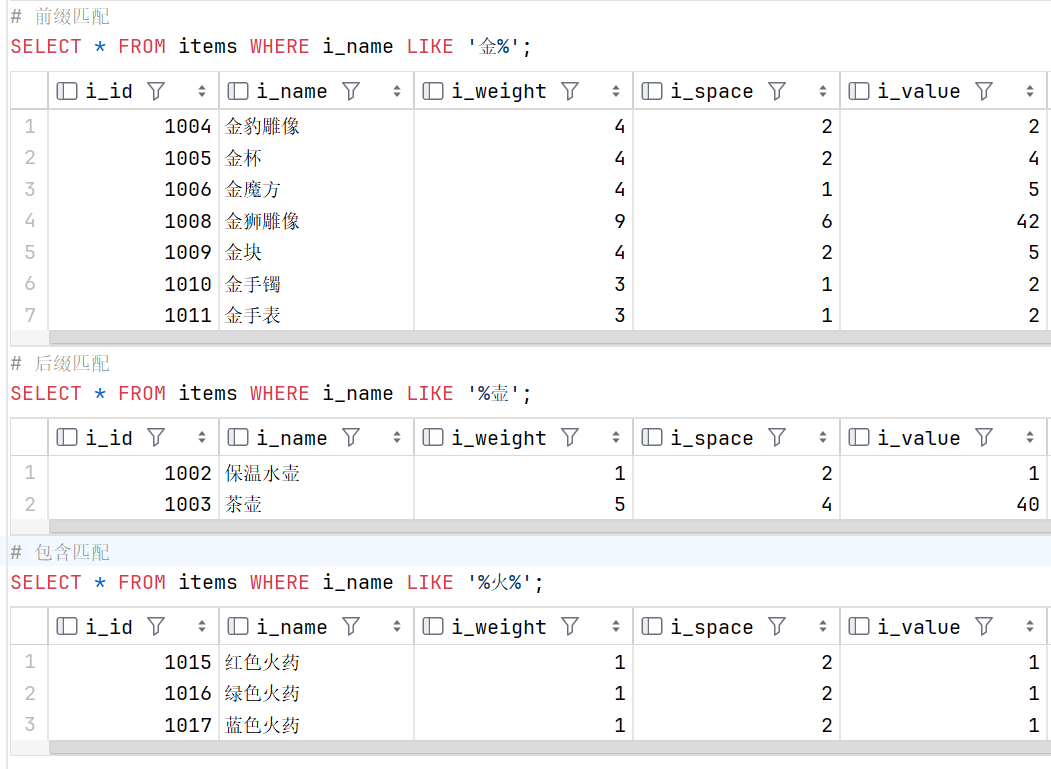The width and height of the screenshot is (1051, 769).
Task: Open filter for i_name in first result table
Action: (351, 91)
